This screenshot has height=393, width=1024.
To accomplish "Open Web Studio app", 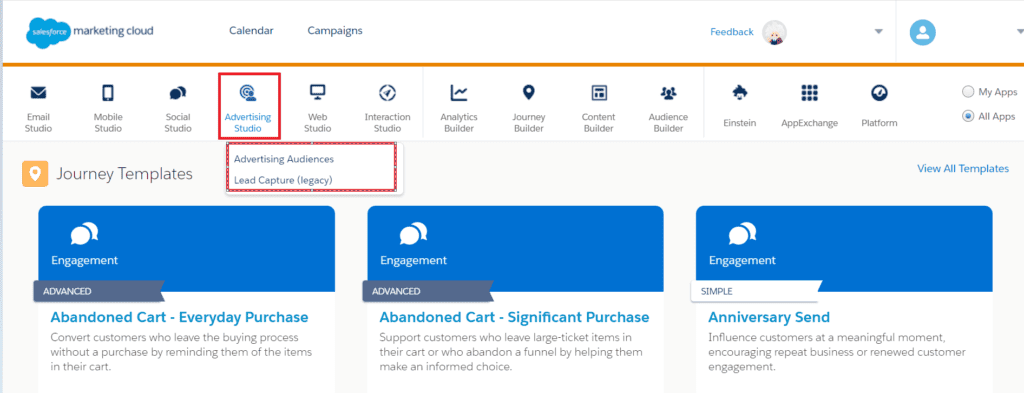I will point(317,108).
